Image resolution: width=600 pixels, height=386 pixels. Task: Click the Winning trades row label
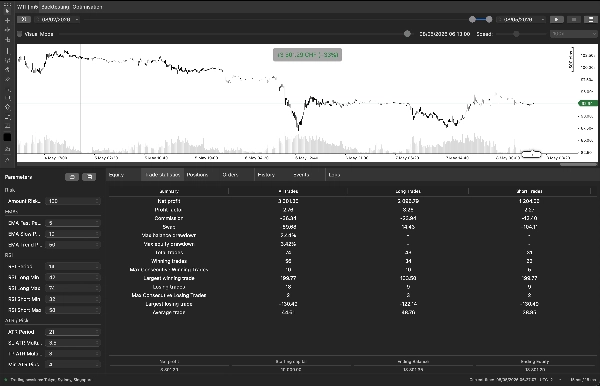point(169,261)
